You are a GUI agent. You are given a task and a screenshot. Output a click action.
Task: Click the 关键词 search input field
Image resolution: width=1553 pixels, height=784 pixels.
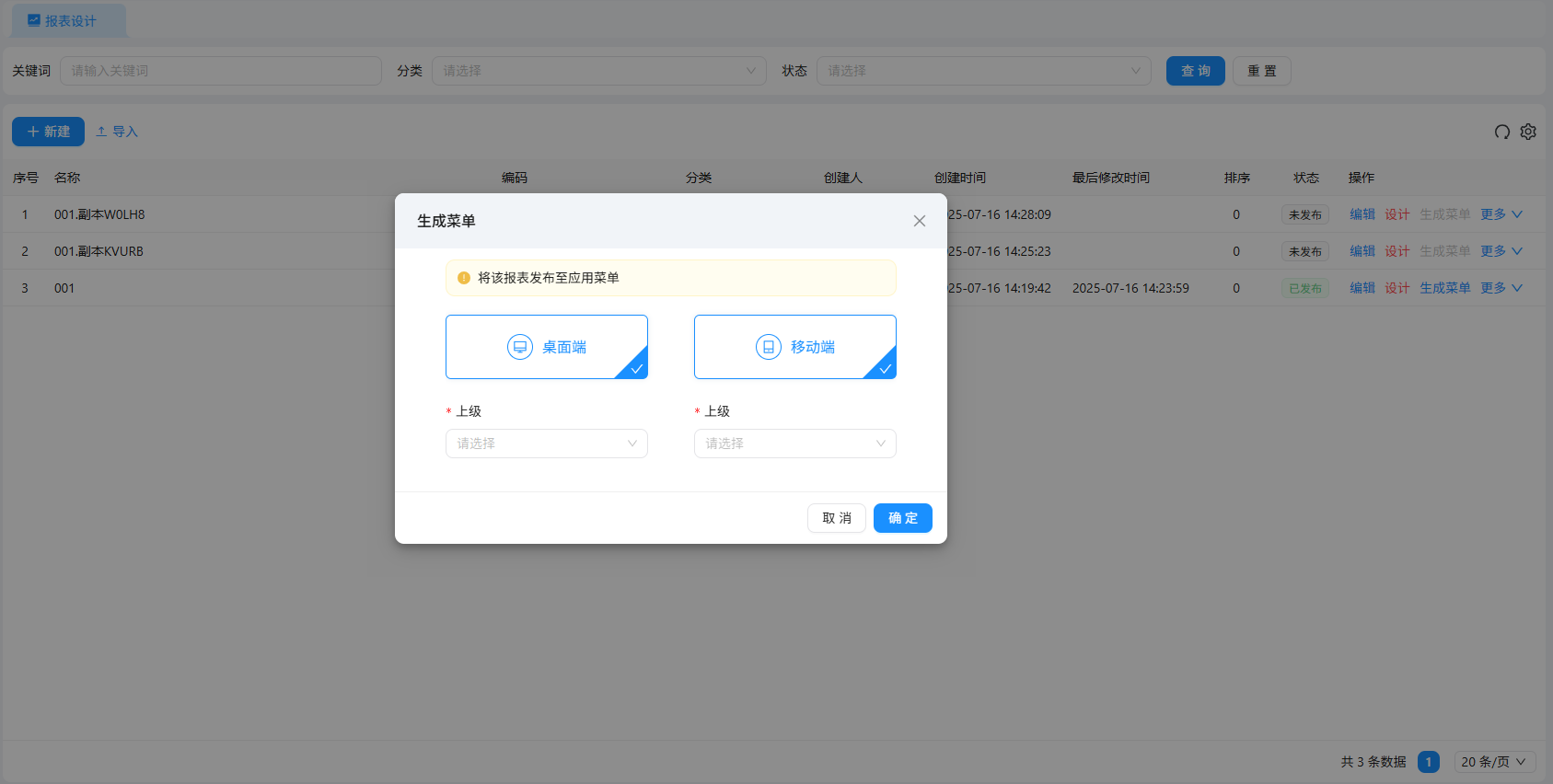coord(221,71)
